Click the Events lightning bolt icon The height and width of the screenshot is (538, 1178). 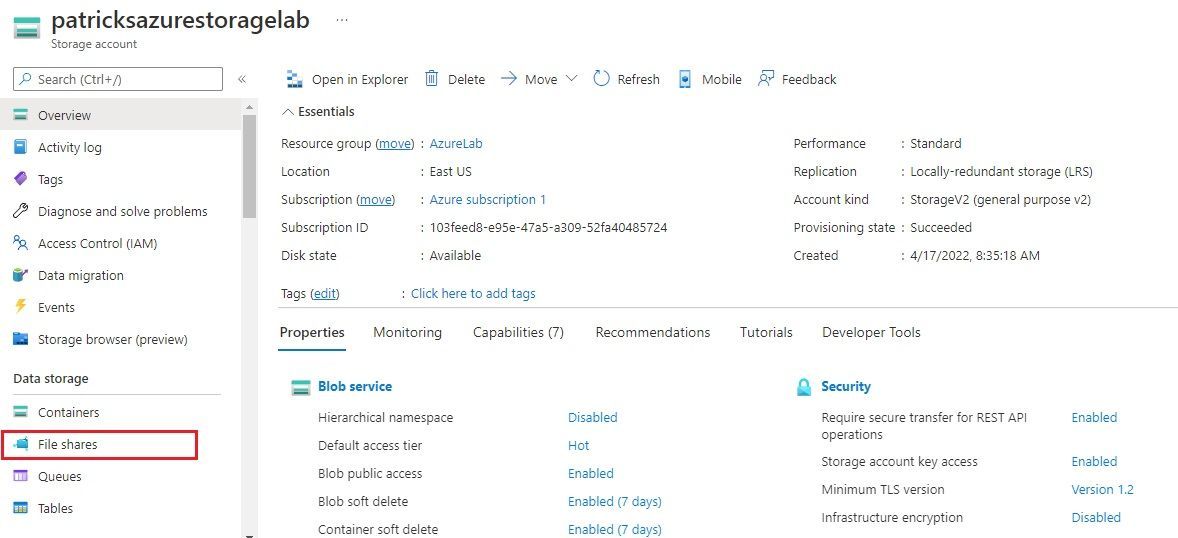[21, 307]
